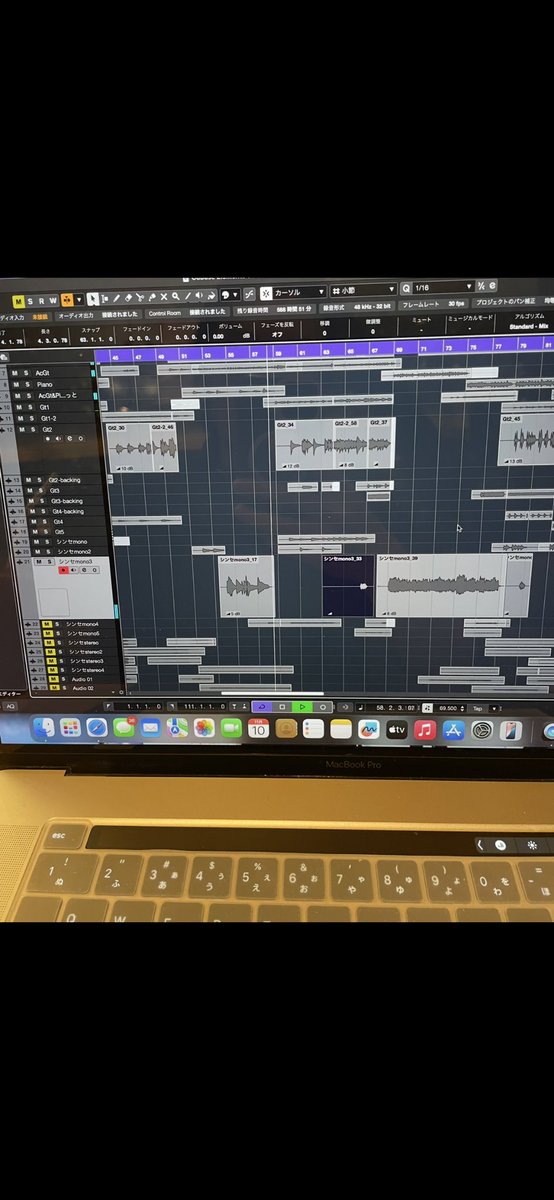Click the R read automation button in toolbar
Image resolution: width=554 pixels, height=1200 pixels.
coord(41,301)
